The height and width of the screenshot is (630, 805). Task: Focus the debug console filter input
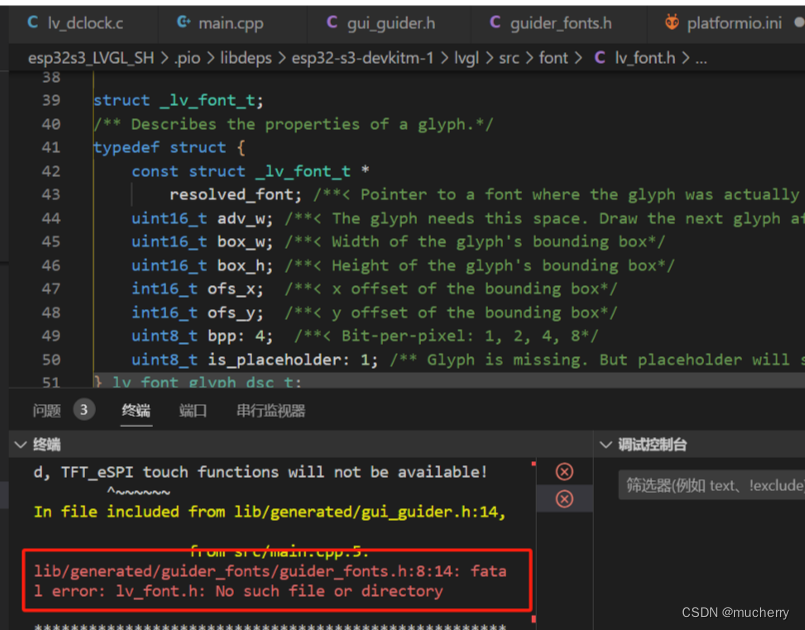pyautogui.click(x=712, y=485)
